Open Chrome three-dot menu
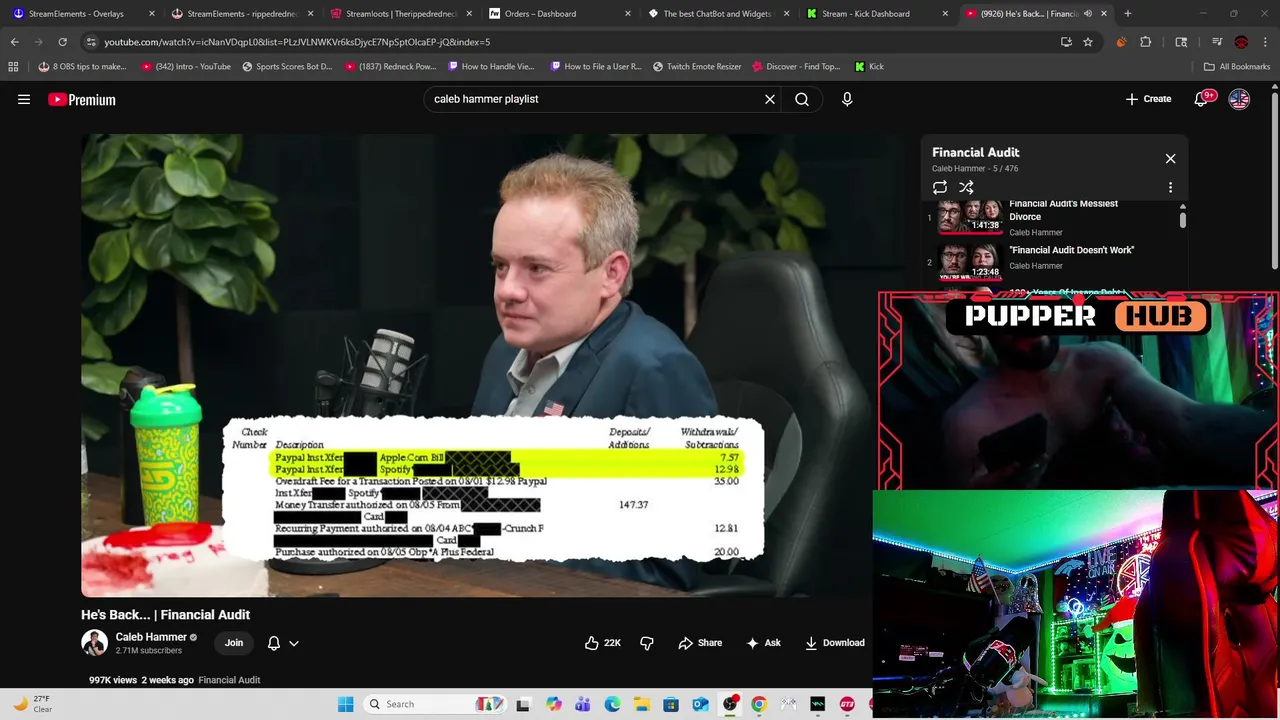Screen dimensions: 1280x720 click(1265, 42)
